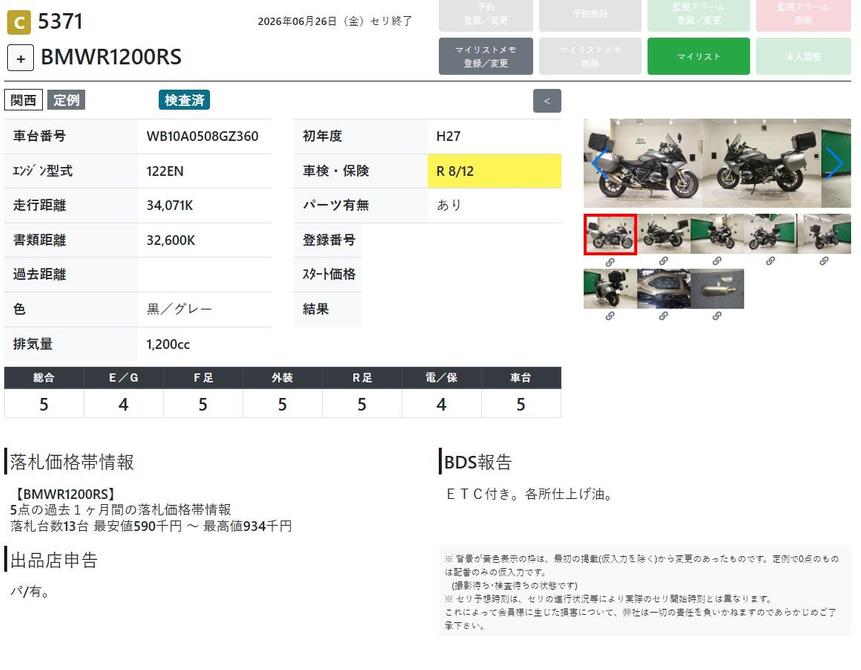Click link icon under third top-row thumbnail
The height and width of the screenshot is (670, 861).
point(717,261)
